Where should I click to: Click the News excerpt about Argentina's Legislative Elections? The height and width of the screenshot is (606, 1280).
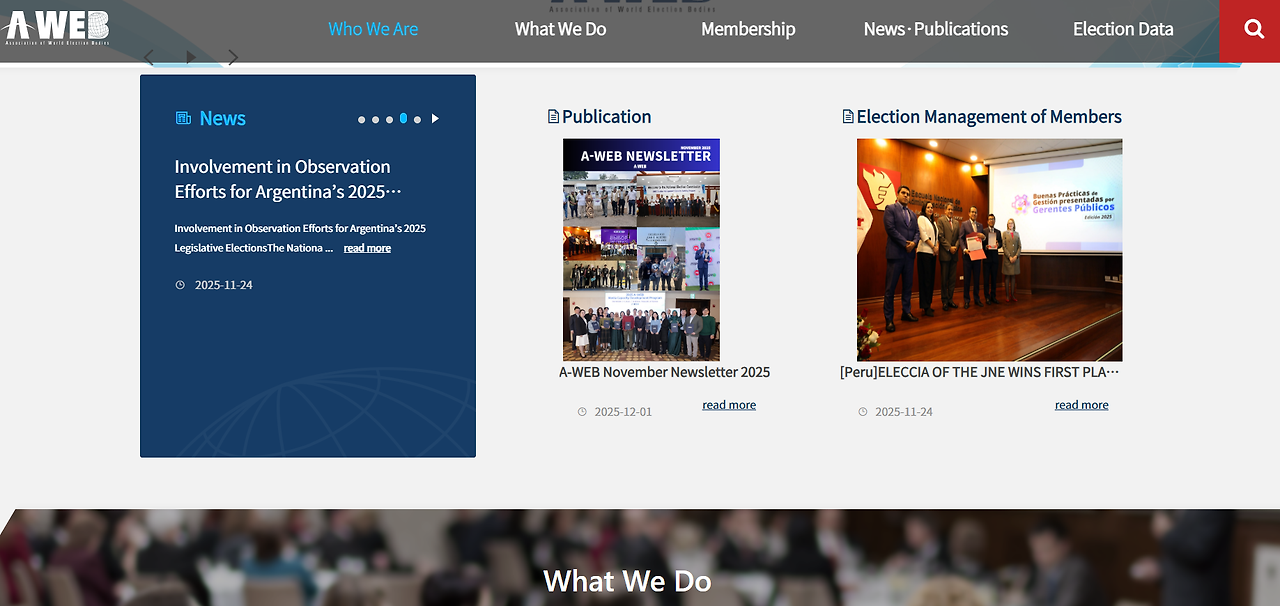tap(300, 238)
